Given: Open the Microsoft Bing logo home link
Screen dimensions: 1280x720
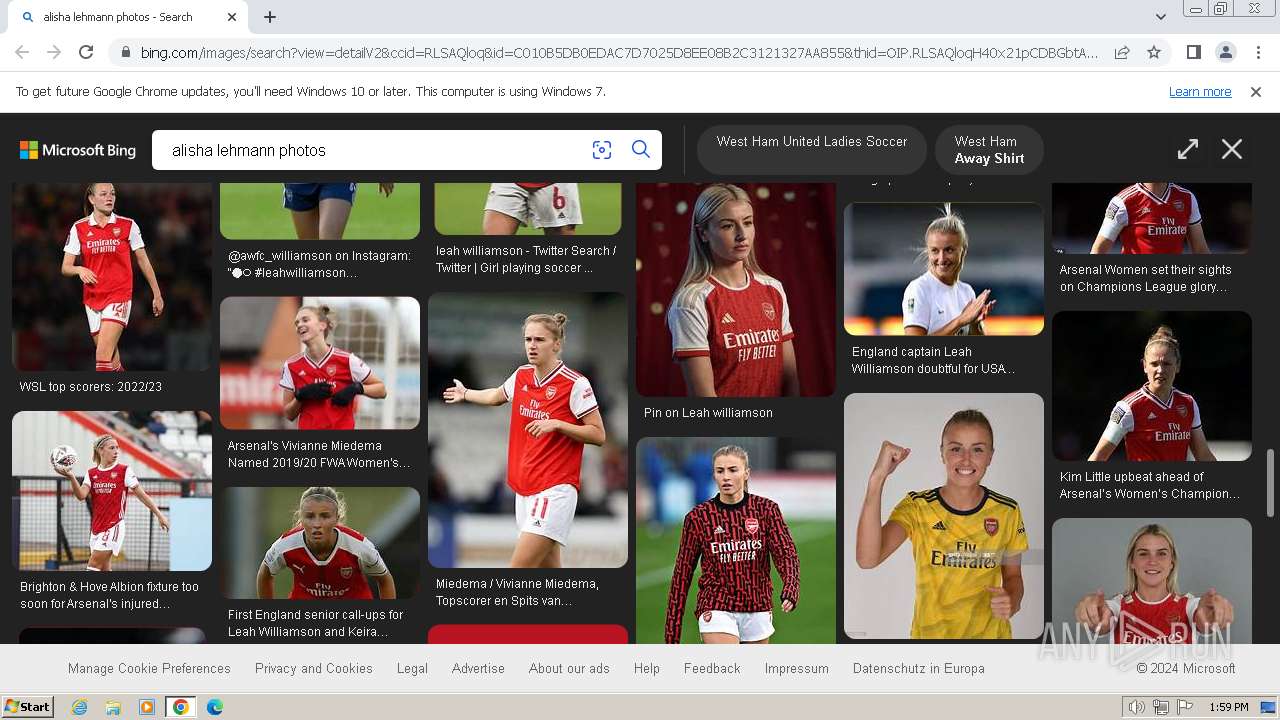Looking at the screenshot, I should 78,150.
